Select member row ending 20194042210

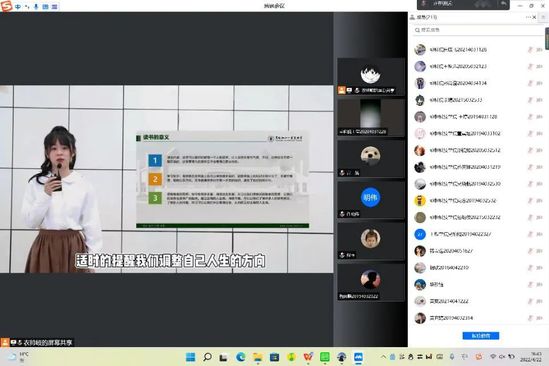tap(478, 268)
